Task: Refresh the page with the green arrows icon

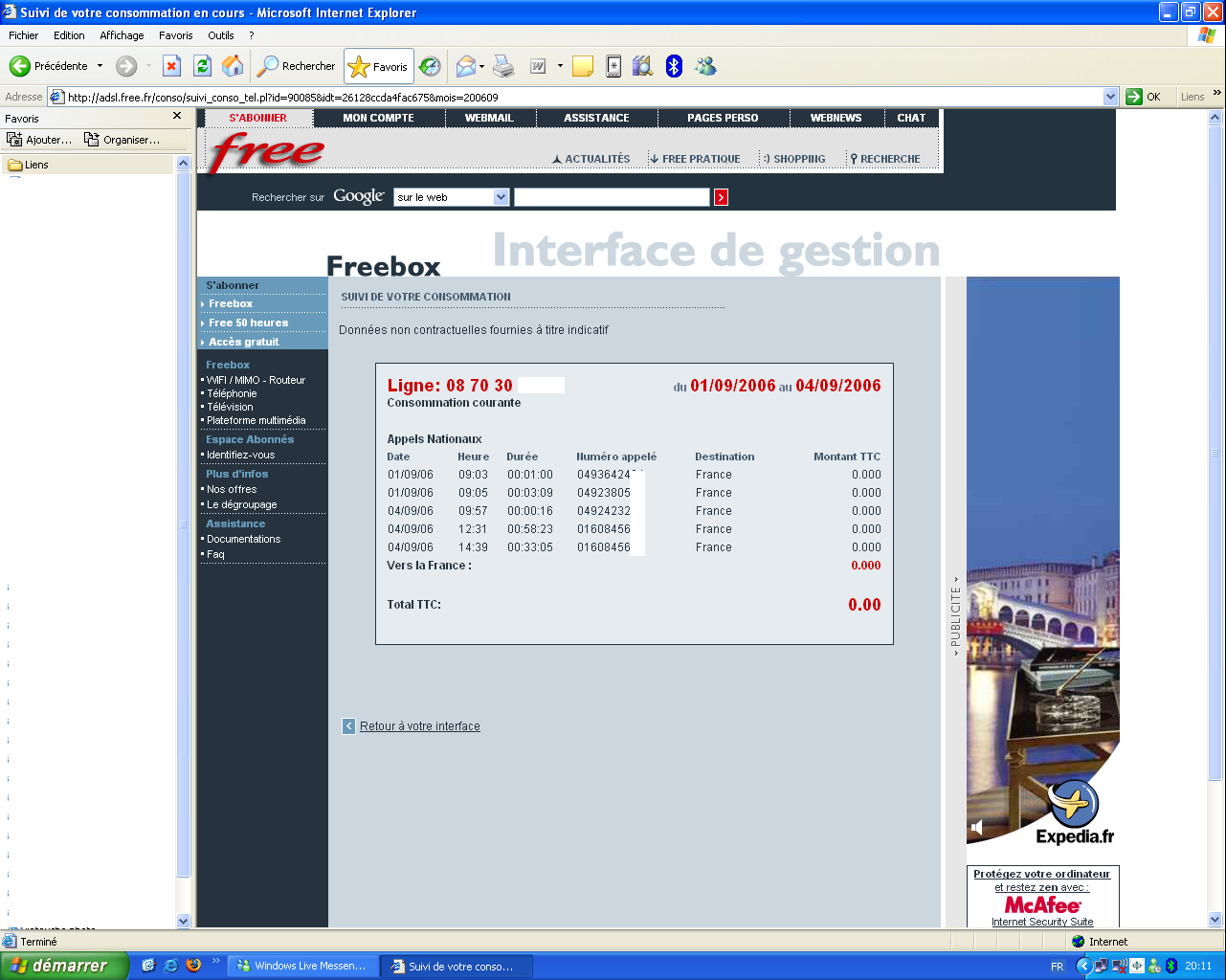Action: pyautogui.click(x=202, y=66)
